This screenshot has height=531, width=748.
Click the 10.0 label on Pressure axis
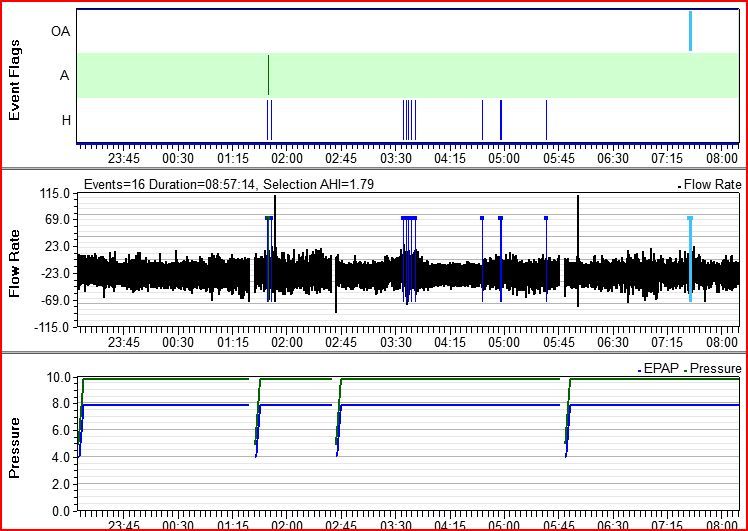pos(58,378)
